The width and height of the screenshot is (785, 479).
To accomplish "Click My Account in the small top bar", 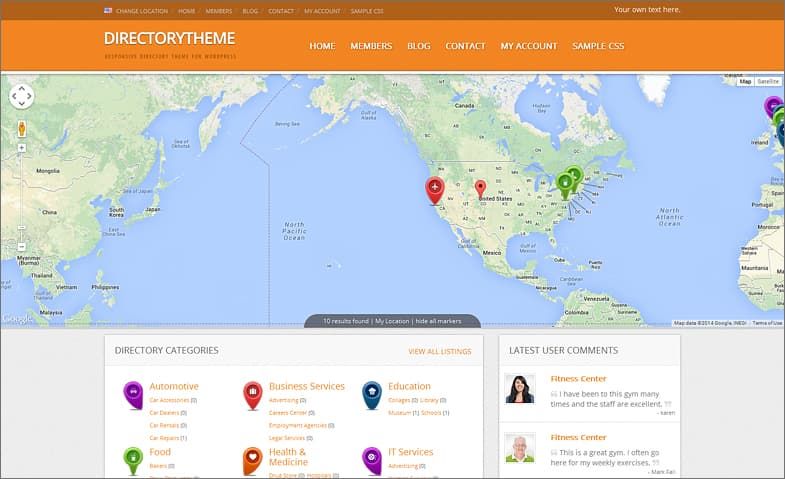I will click(x=322, y=11).
